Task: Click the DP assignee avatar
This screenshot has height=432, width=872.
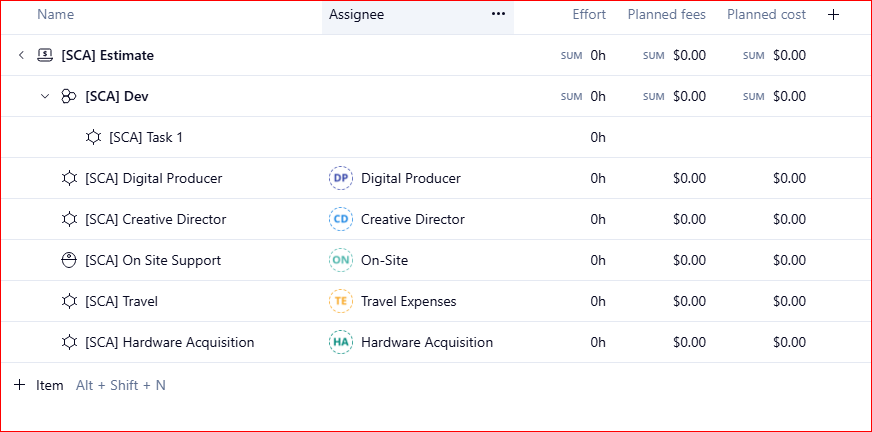Action: (x=341, y=178)
